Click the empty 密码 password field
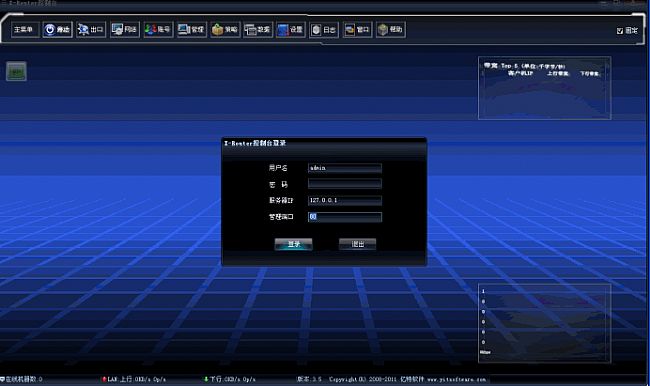Viewport: 650px width, 386px height. 345,184
